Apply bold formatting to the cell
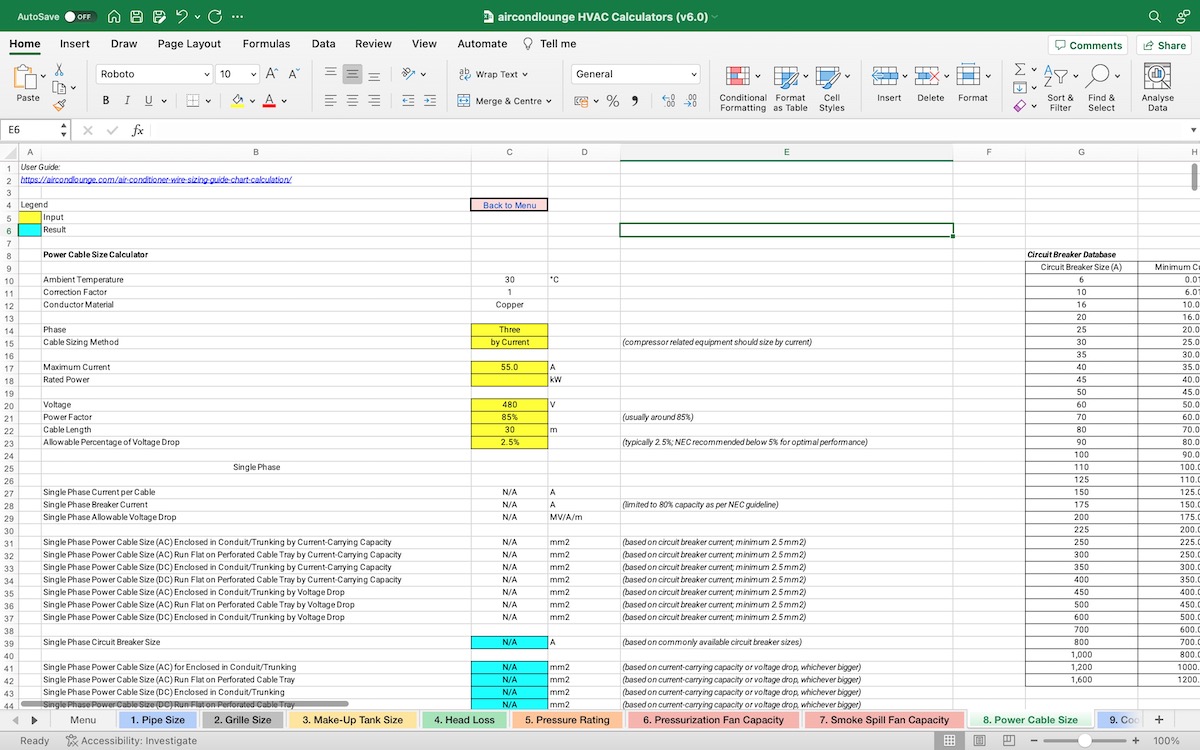 [x=106, y=101]
